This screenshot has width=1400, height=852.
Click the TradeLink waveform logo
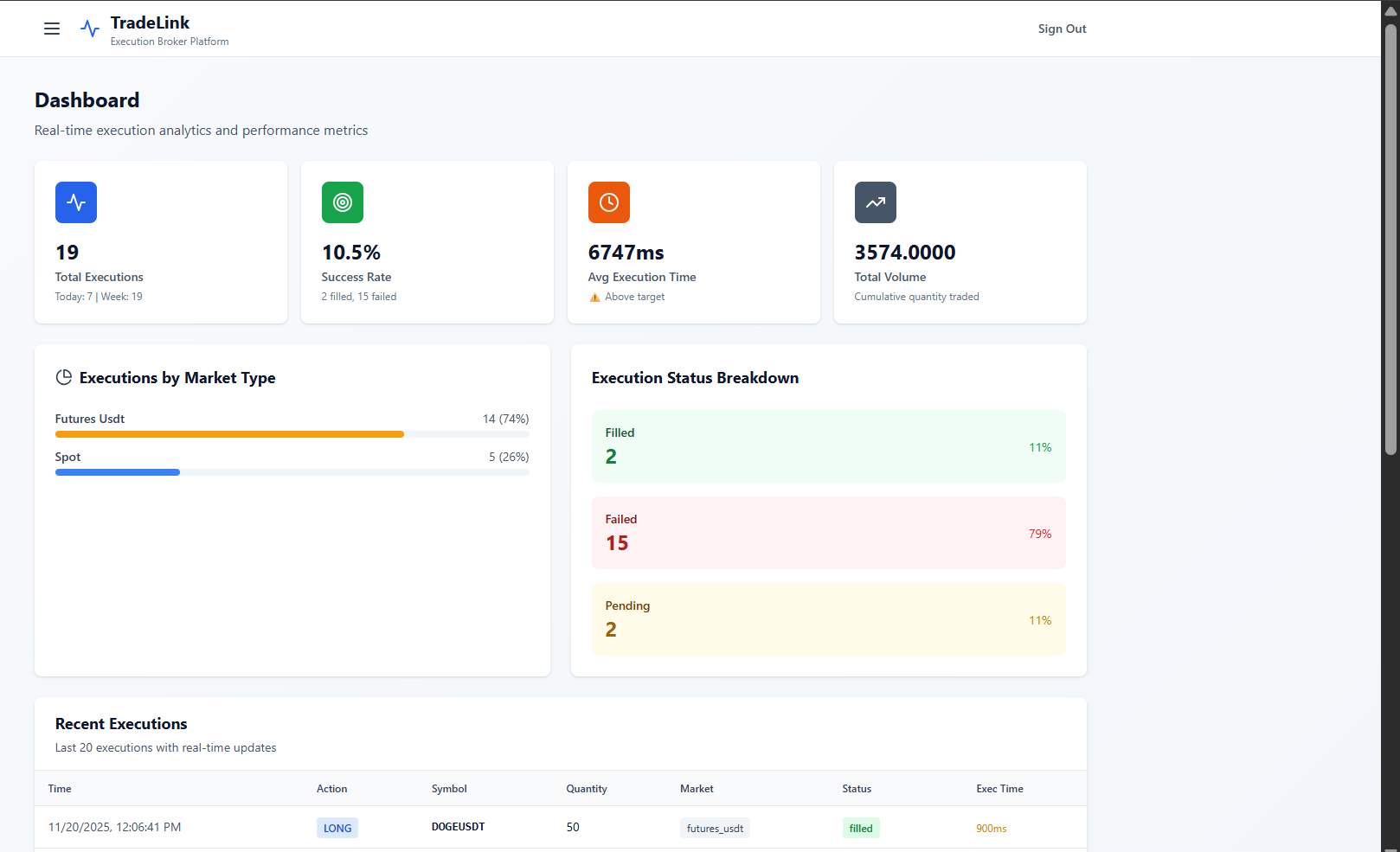click(89, 28)
